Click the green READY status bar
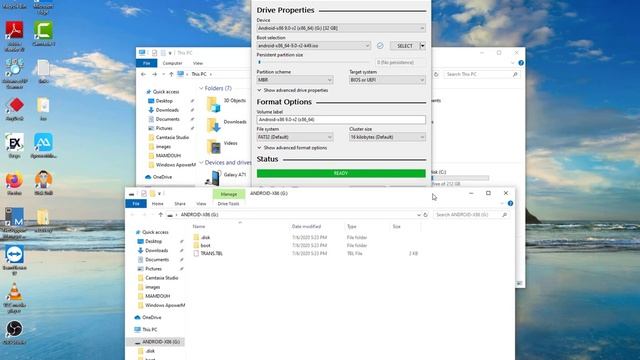The image size is (640, 360). click(341, 173)
